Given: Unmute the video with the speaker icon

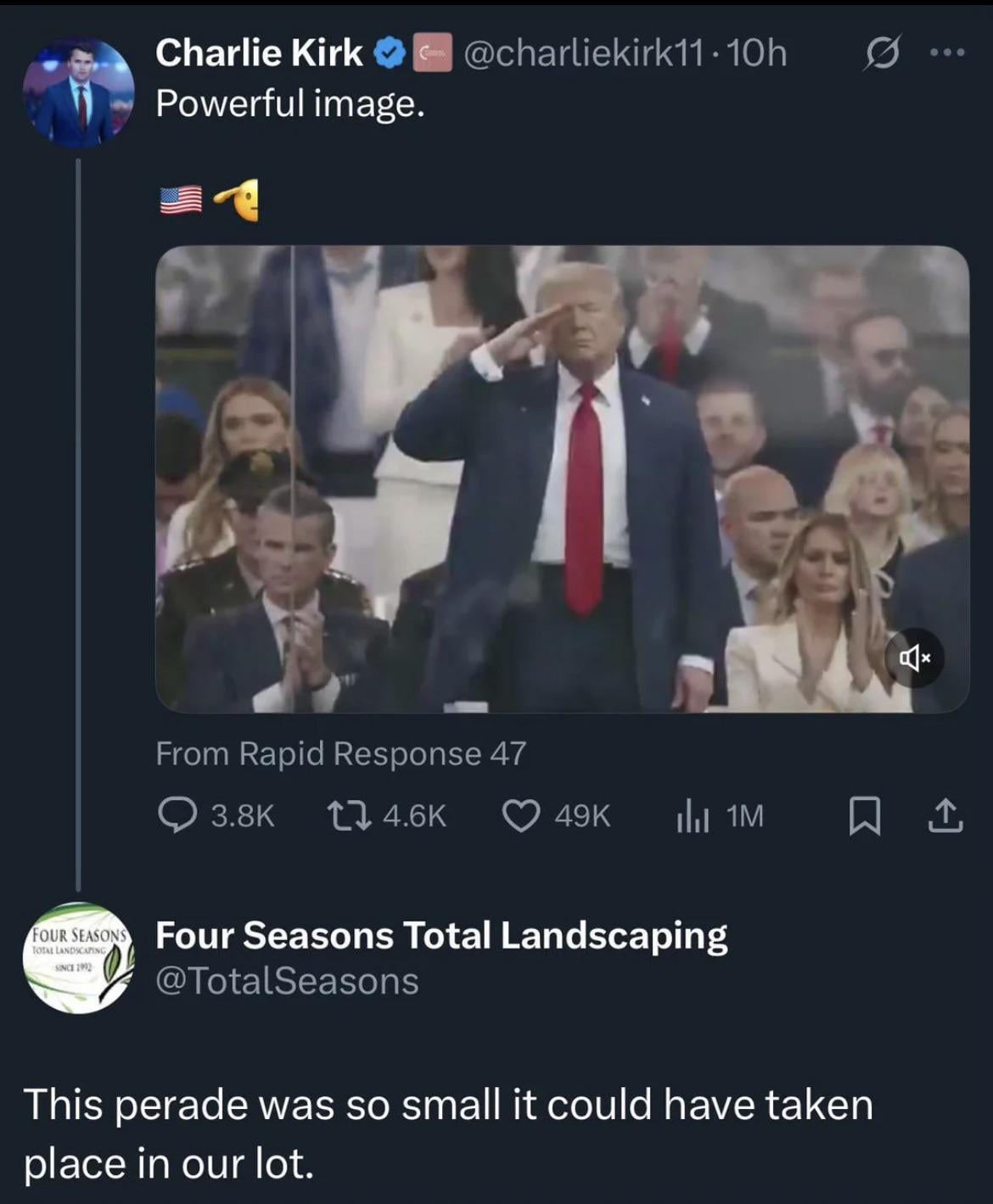Looking at the screenshot, I should point(913,658).
